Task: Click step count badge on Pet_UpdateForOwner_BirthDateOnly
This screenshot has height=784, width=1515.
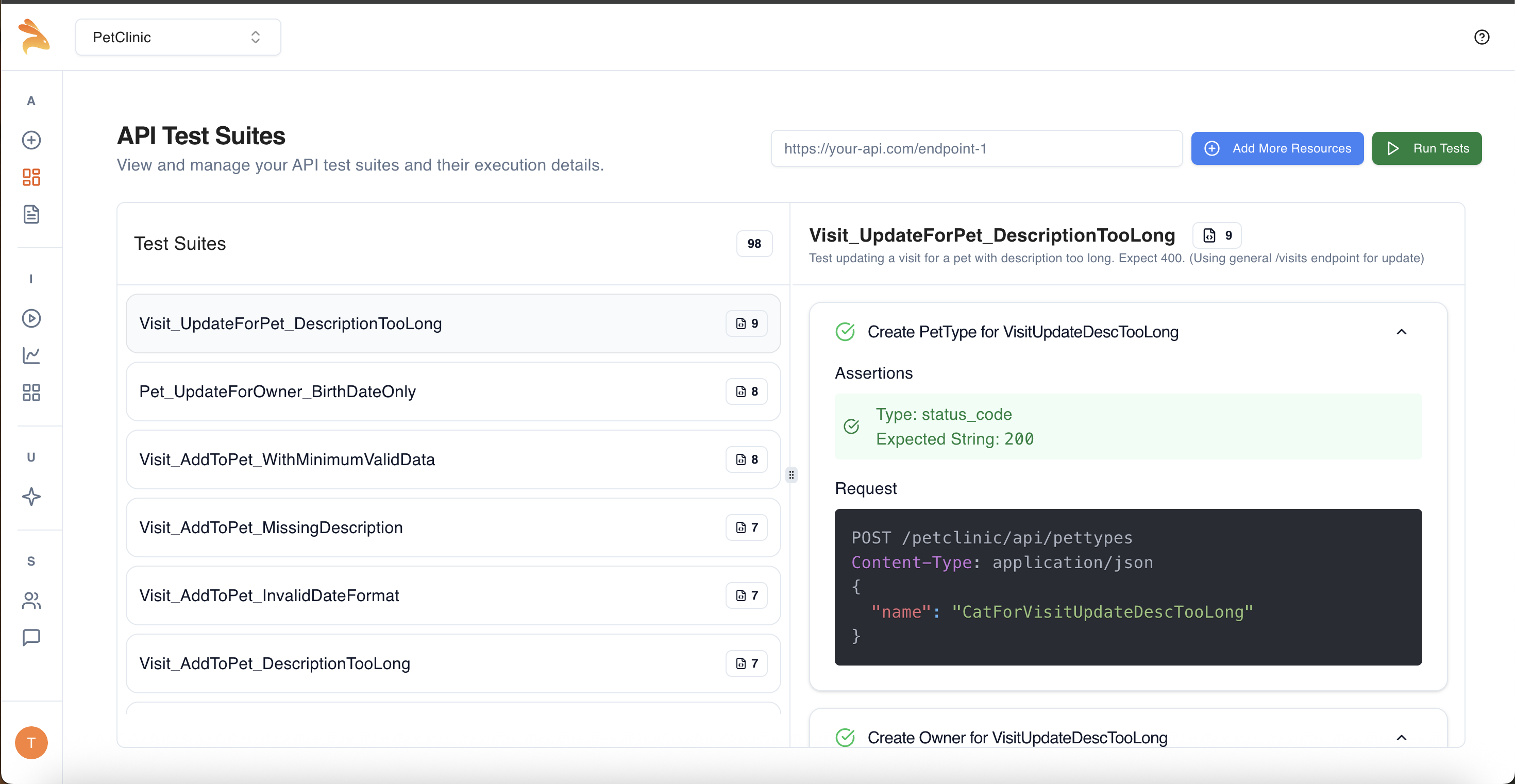Action: (x=746, y=391)
